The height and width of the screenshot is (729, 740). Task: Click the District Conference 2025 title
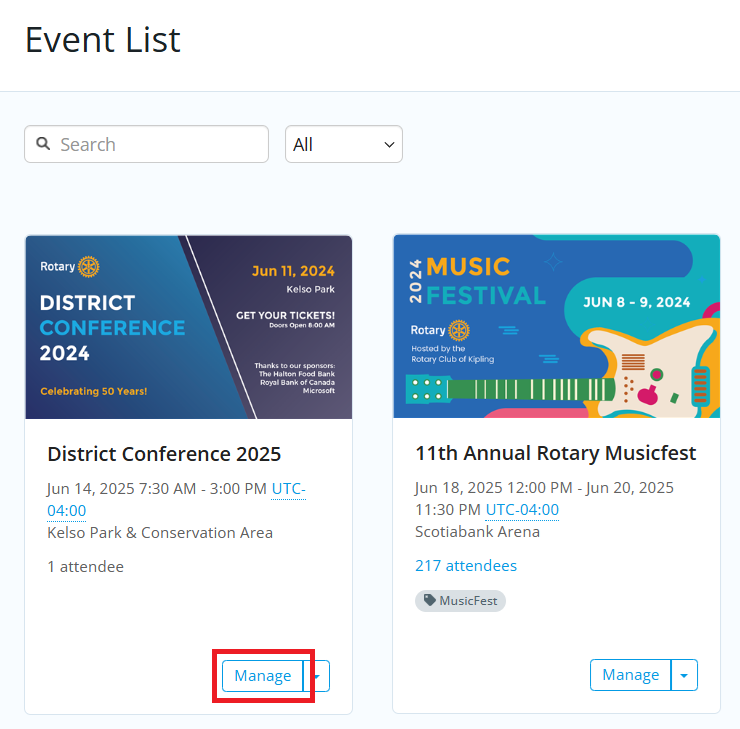click(x=164, y=454)
